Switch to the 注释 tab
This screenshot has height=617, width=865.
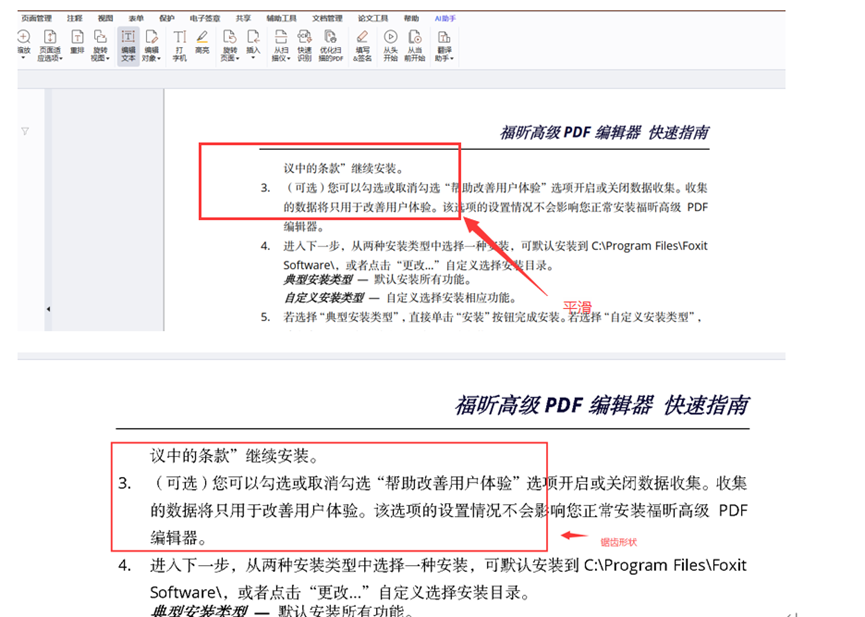pos(75,18)
